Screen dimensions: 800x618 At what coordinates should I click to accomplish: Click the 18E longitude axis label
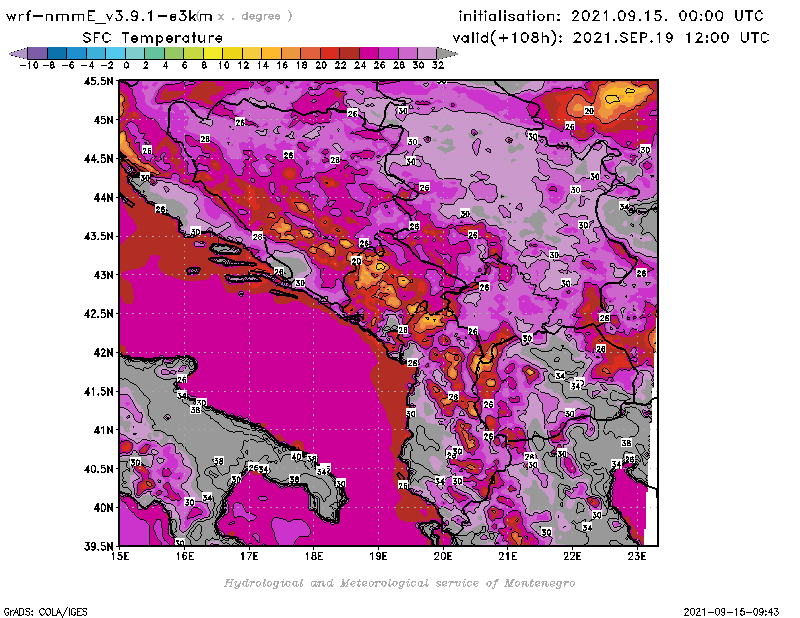(314, 556)
